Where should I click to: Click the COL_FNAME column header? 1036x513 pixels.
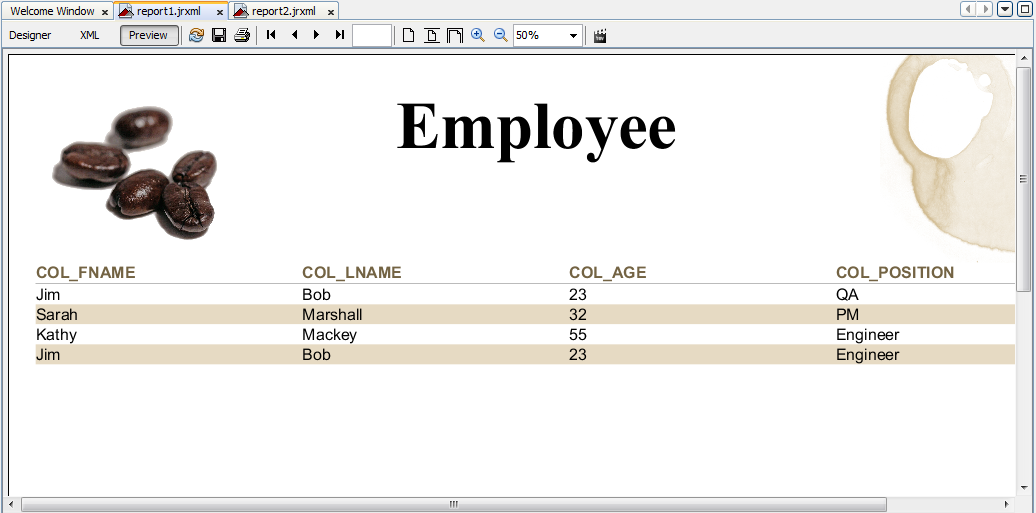tap(85, 272)
